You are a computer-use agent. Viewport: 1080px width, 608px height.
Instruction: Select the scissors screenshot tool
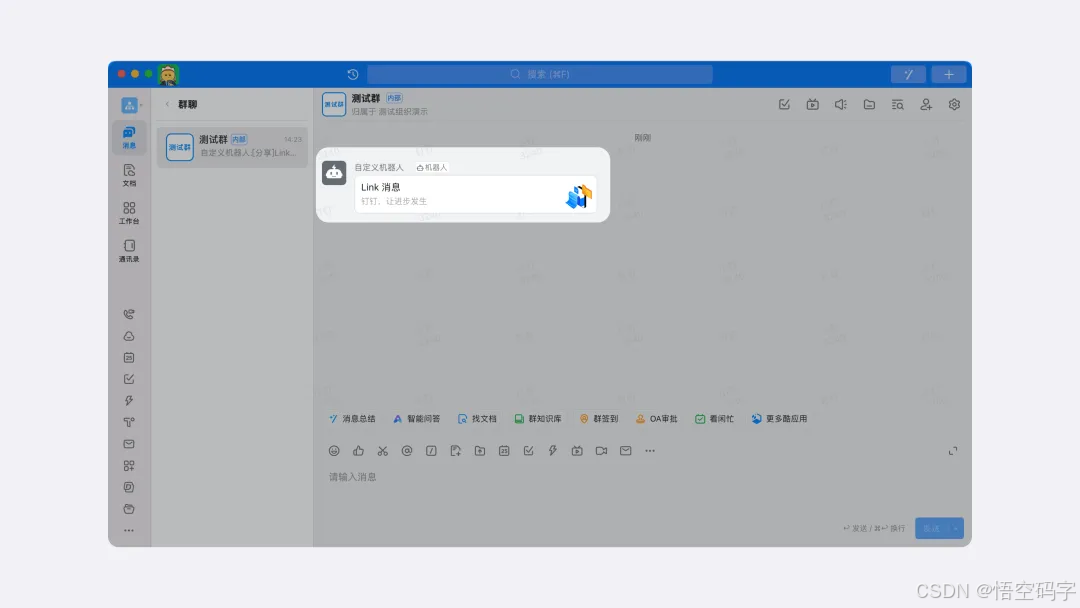[382, 451]
